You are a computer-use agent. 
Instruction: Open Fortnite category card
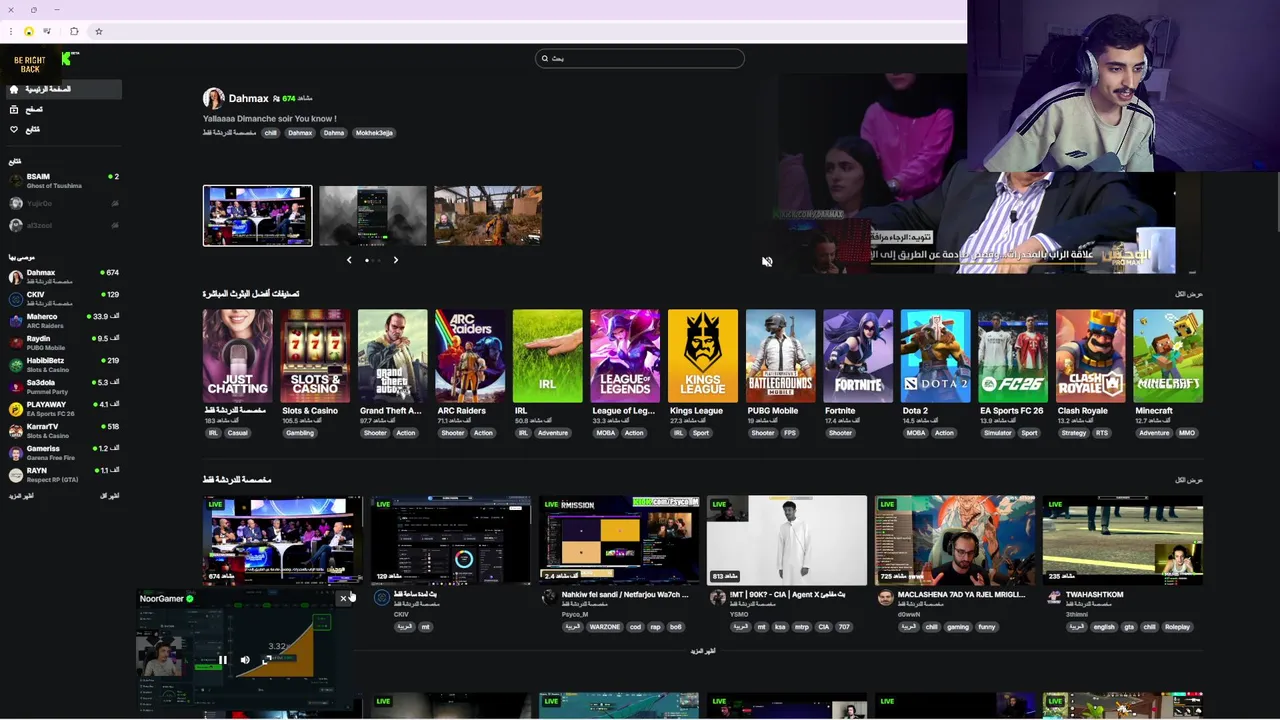(858, 356)
